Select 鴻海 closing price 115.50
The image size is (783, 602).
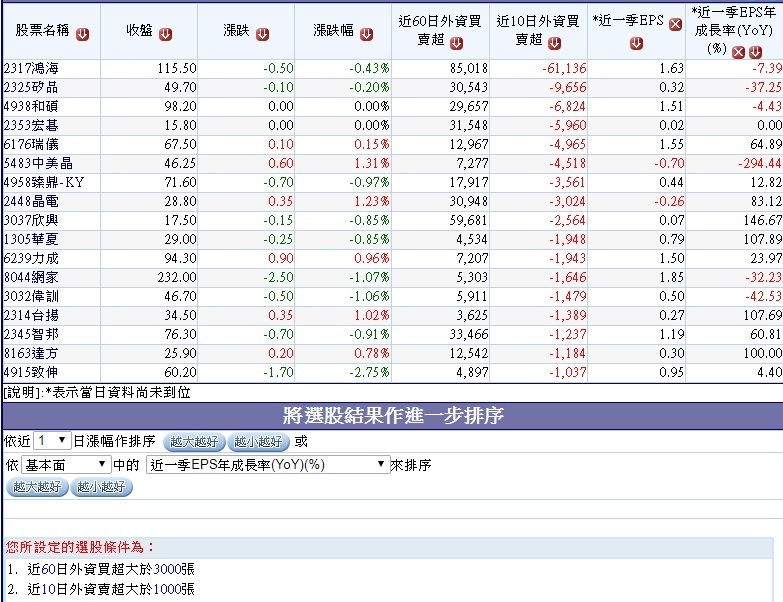(177, 68)
